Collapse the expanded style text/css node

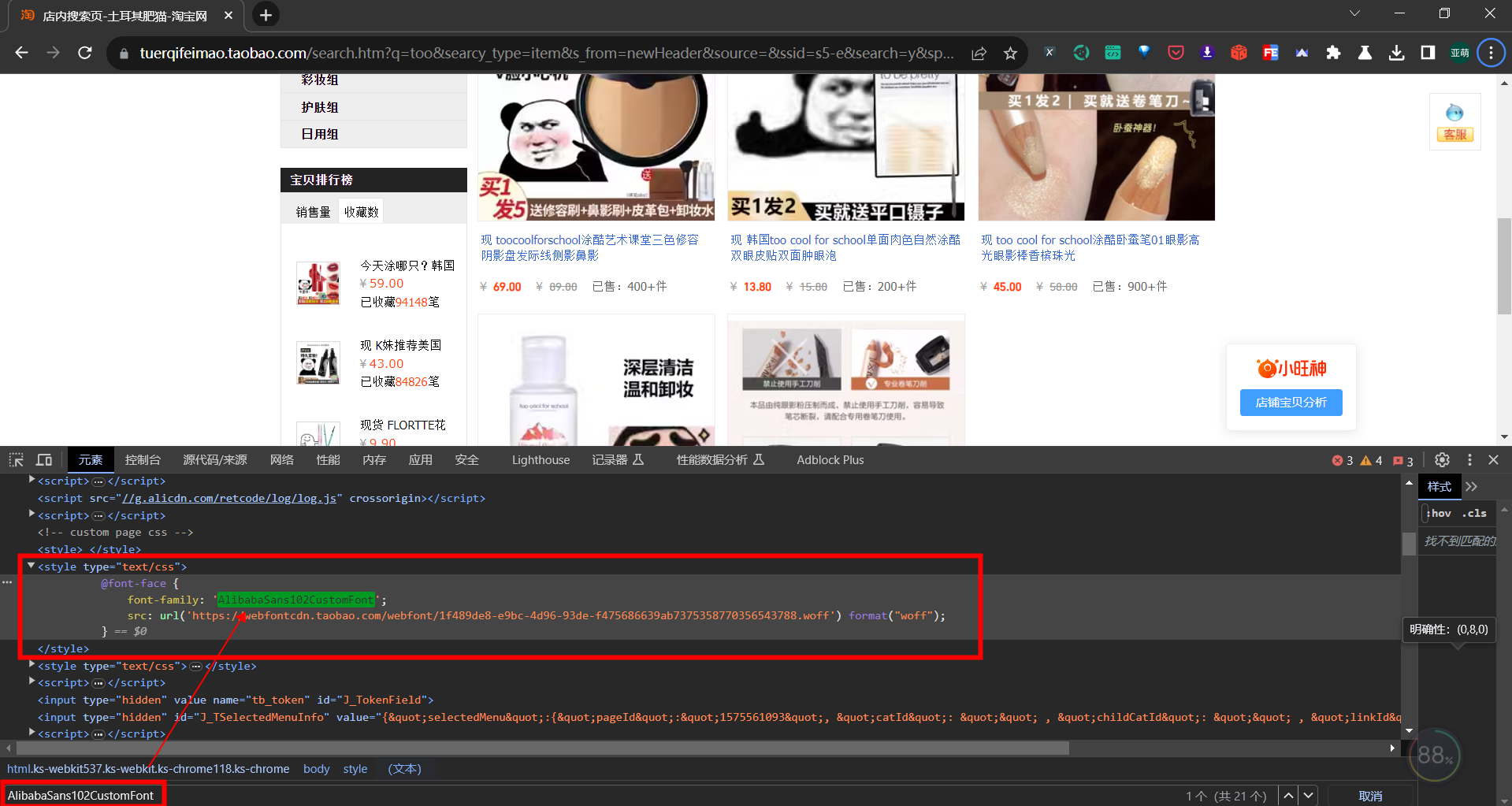pyautogui.click(x=31, y=566)
